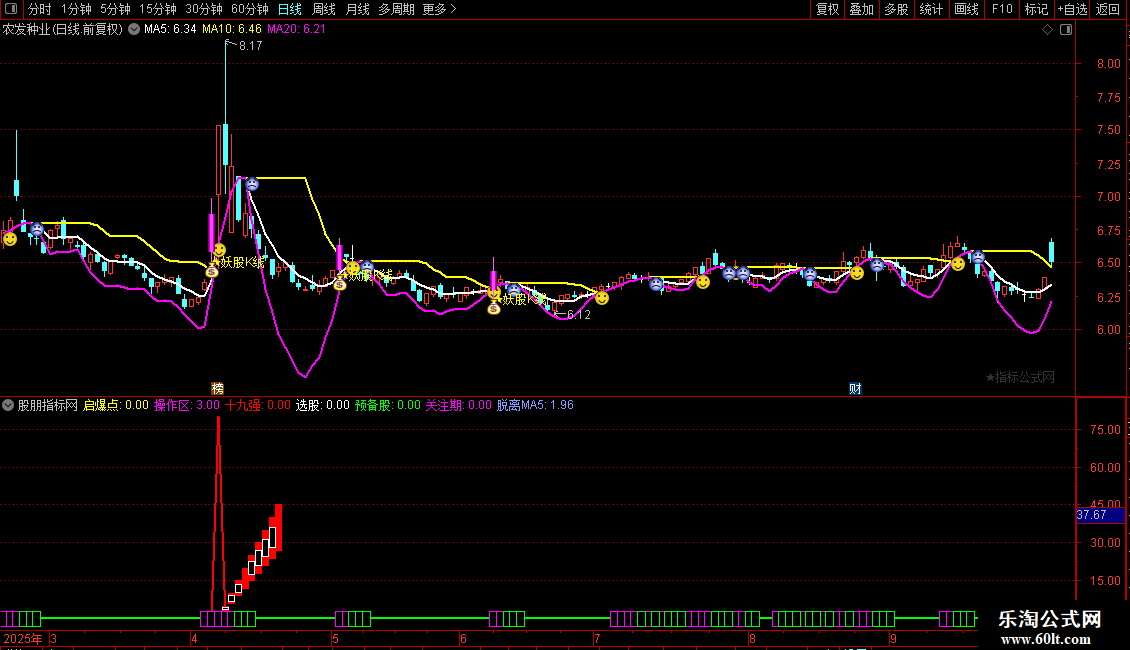Toggle the side panel icon beside diamond

click(x=1065, y=30)
